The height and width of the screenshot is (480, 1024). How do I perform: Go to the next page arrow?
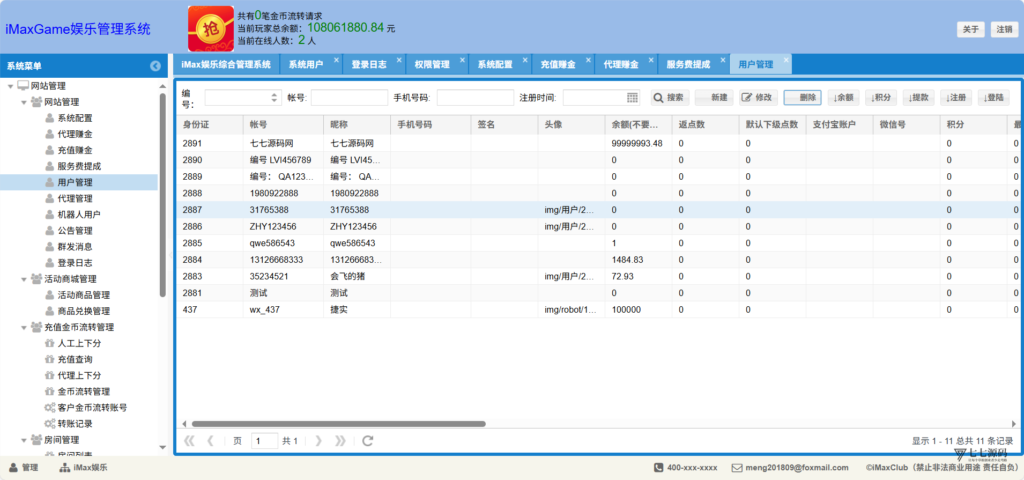tap(318, 441)
